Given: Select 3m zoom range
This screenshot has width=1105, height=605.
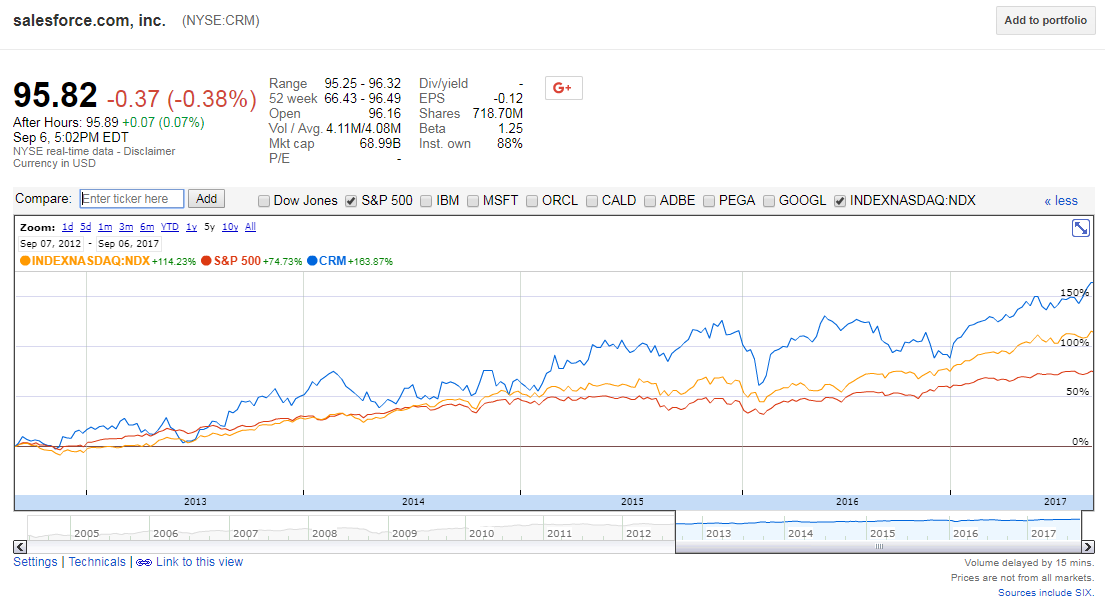Looking at the screenshot, I should click(x=126, y=227).
